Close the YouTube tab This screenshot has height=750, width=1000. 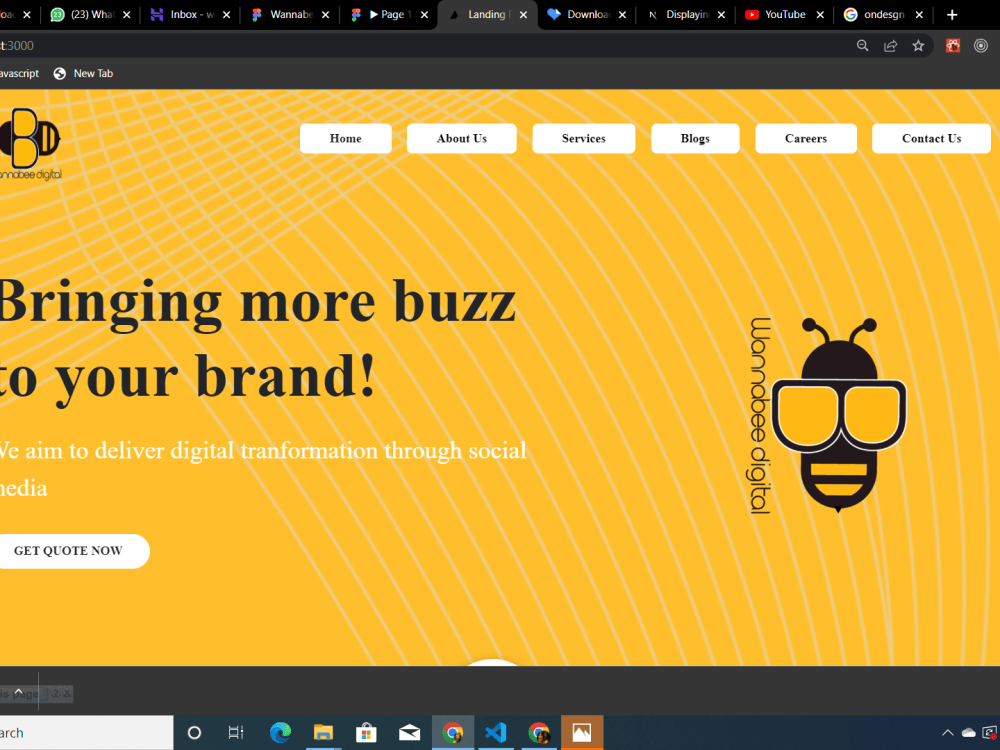pyautogui.click(x=820, y=15)
